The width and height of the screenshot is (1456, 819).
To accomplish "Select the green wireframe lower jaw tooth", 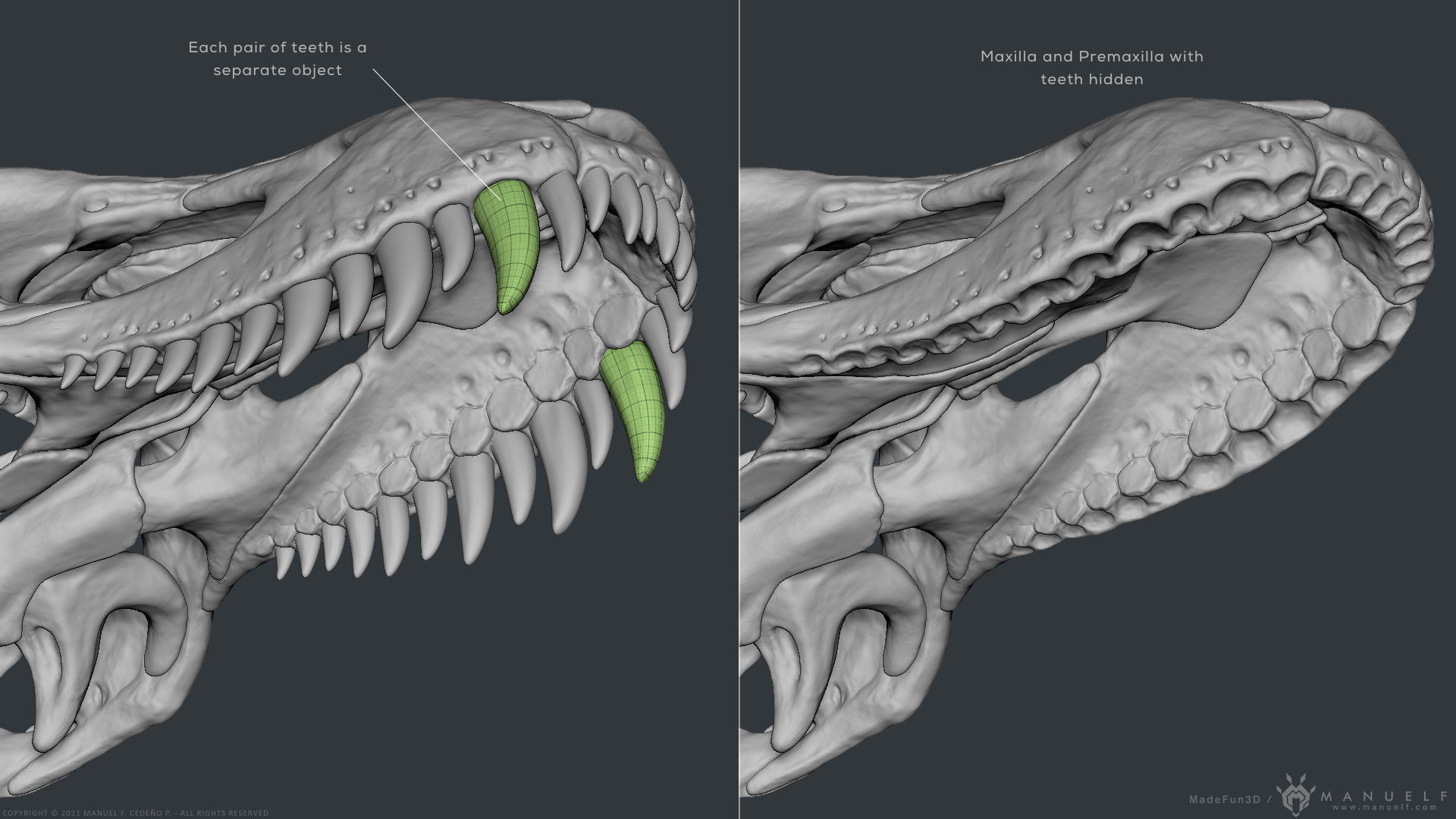I will (x=634, y=411).
